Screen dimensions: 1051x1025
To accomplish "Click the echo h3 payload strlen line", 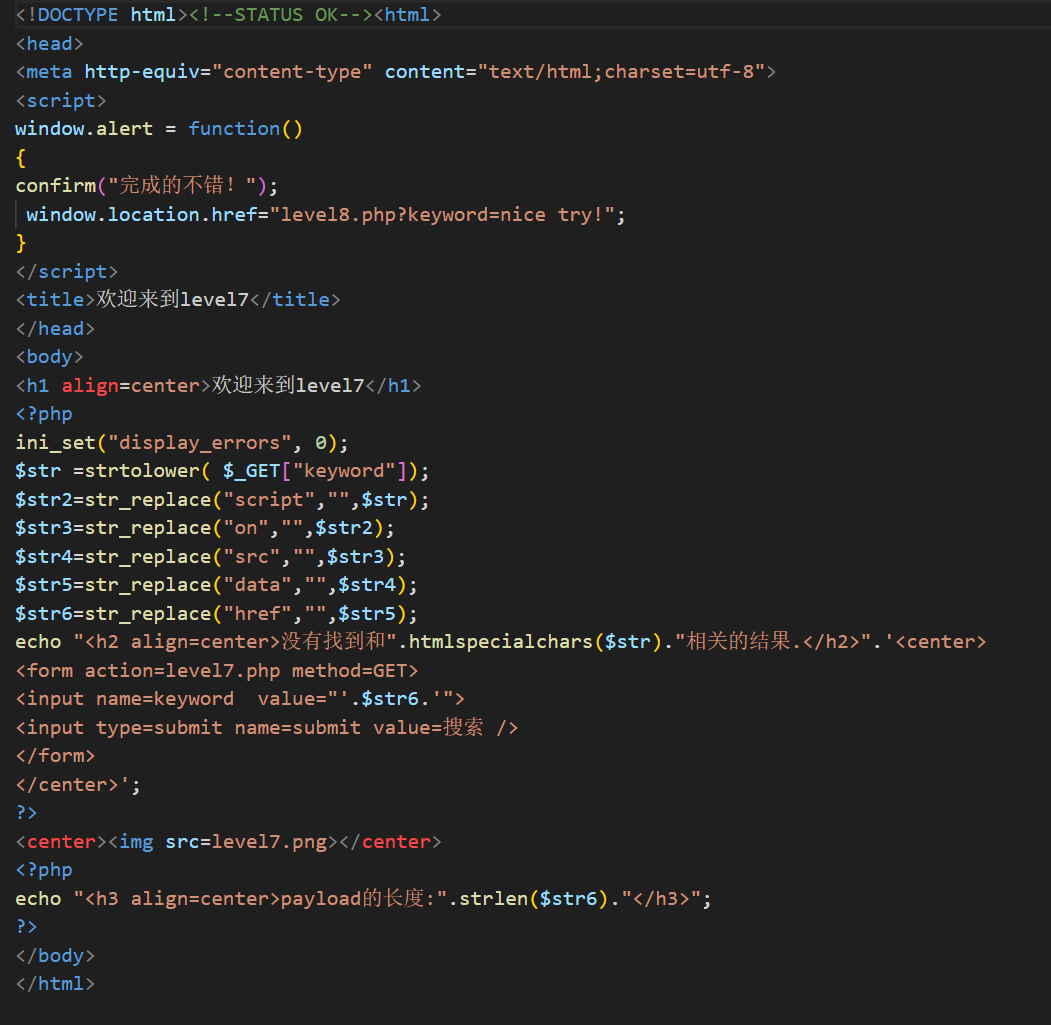I will click(x=363, y=898).
